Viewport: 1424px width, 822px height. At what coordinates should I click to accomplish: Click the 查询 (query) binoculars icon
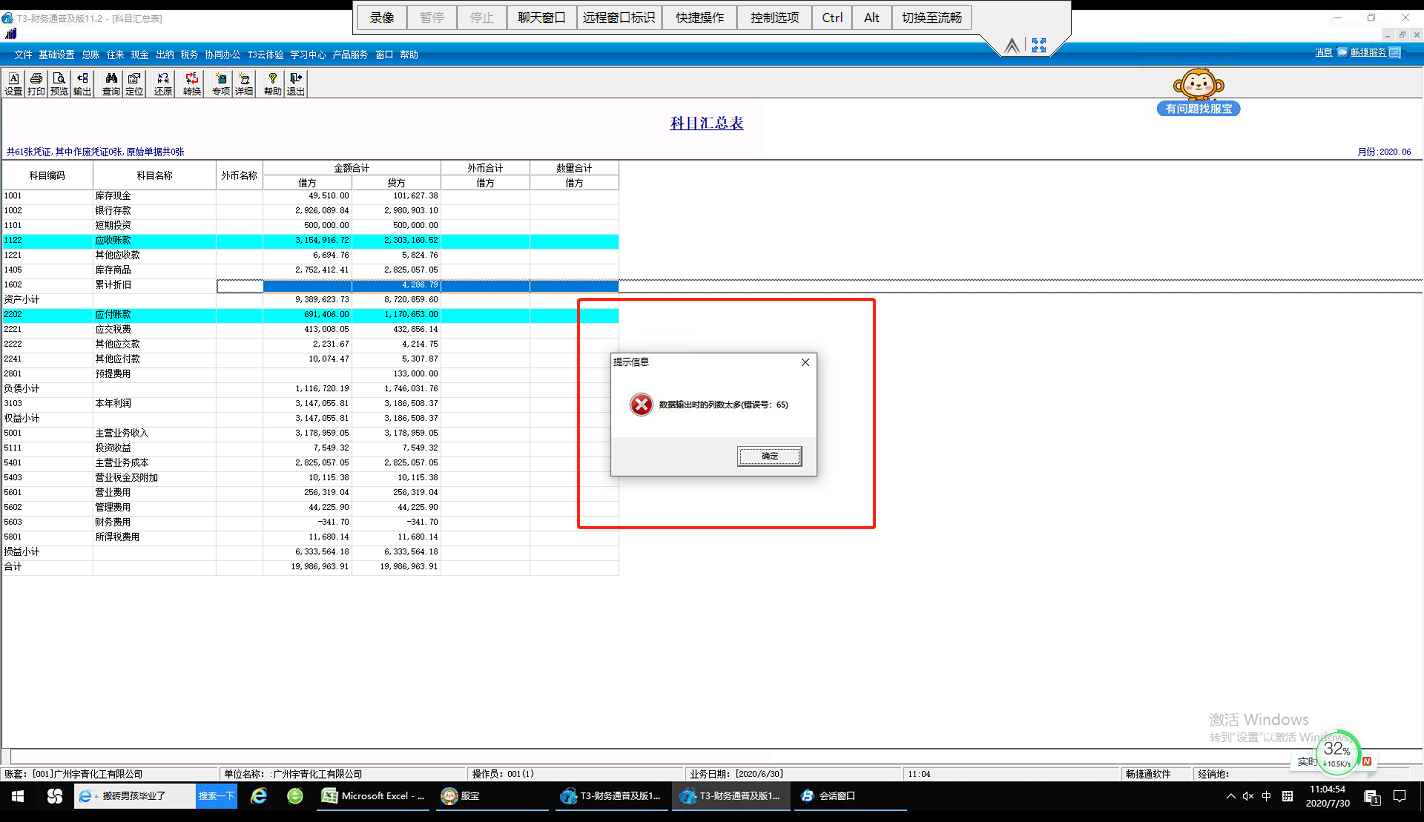coord(111,84)
